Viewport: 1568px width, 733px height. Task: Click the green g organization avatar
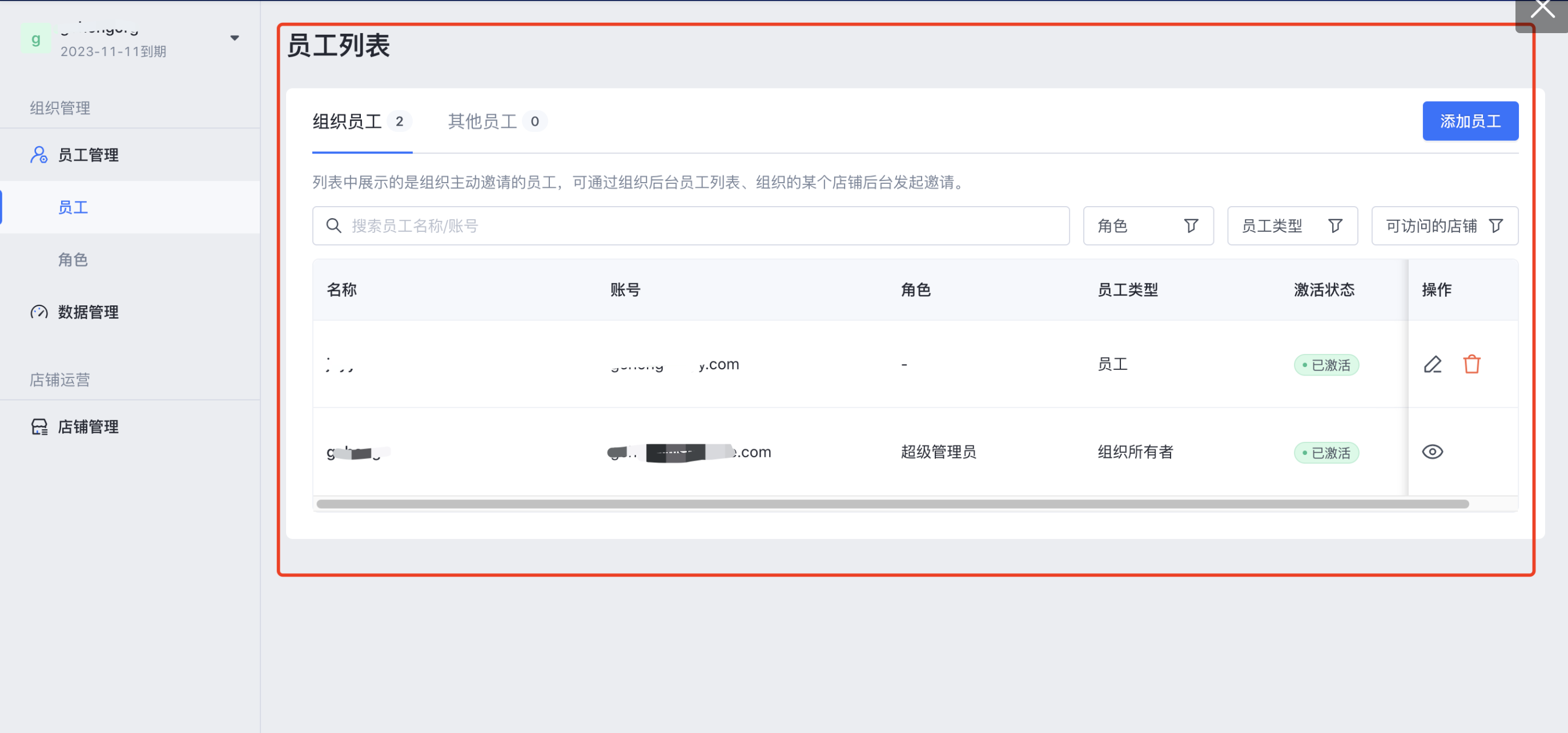coord(36,39)
